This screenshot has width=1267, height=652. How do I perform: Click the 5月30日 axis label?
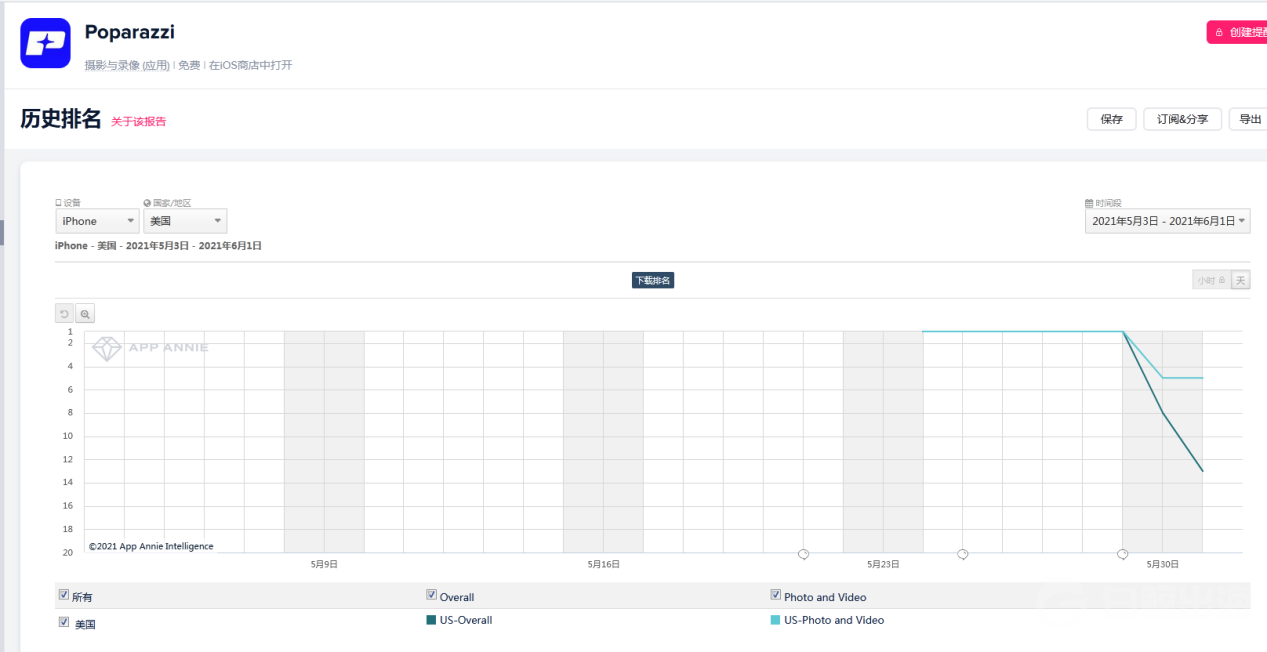1163,564
